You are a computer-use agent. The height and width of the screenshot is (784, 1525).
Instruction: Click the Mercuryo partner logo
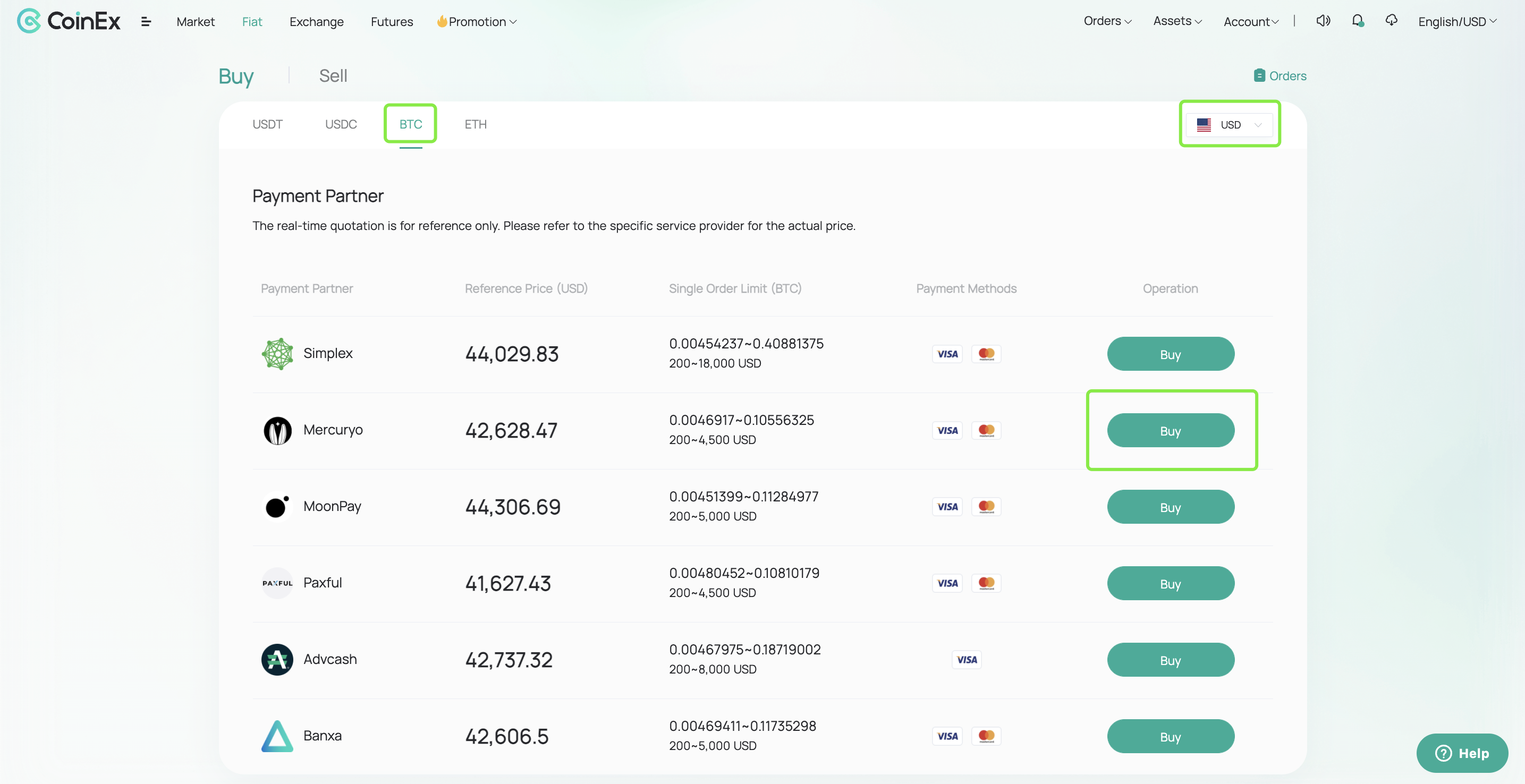[x=277, y=430]
